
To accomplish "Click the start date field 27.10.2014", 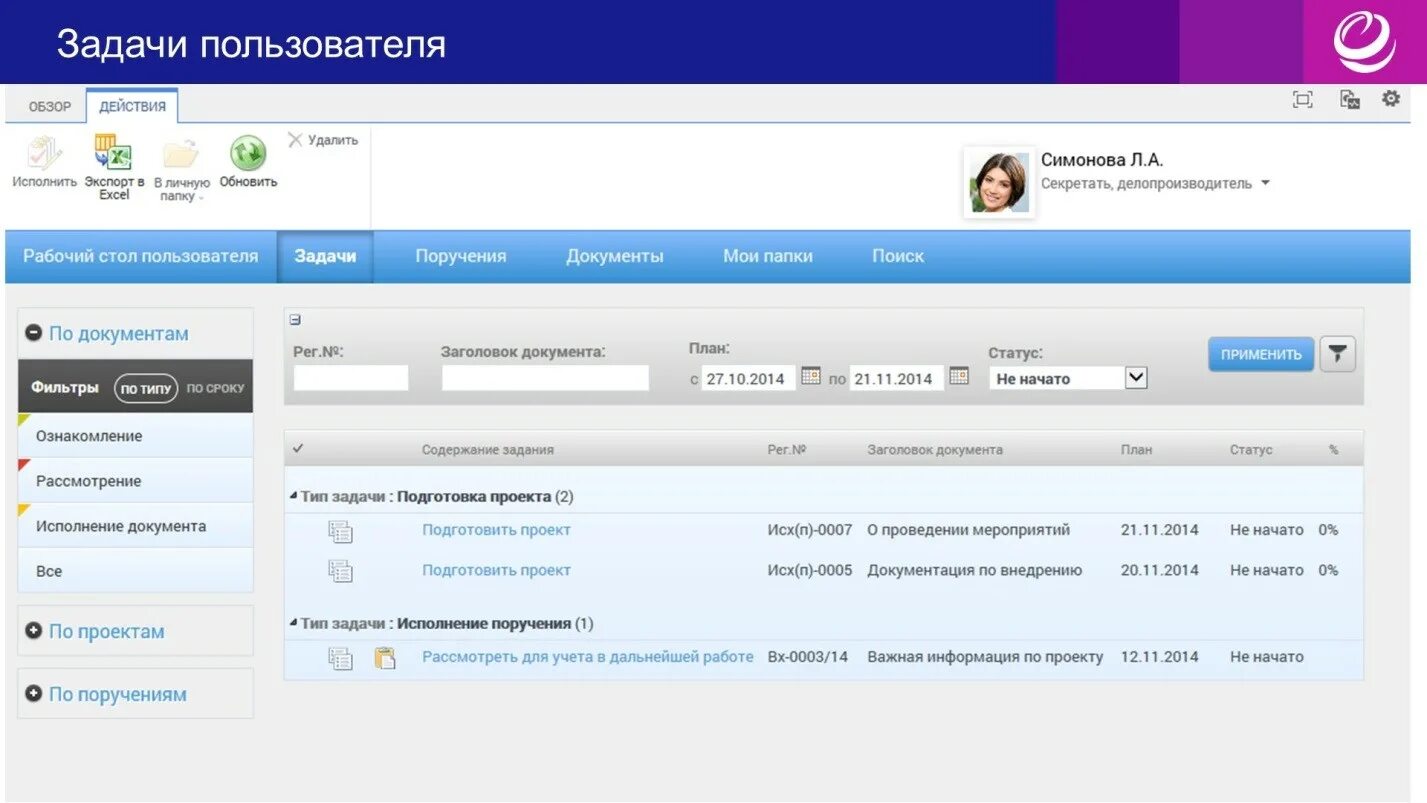I will pyautogui.click(x=748, y=378).
